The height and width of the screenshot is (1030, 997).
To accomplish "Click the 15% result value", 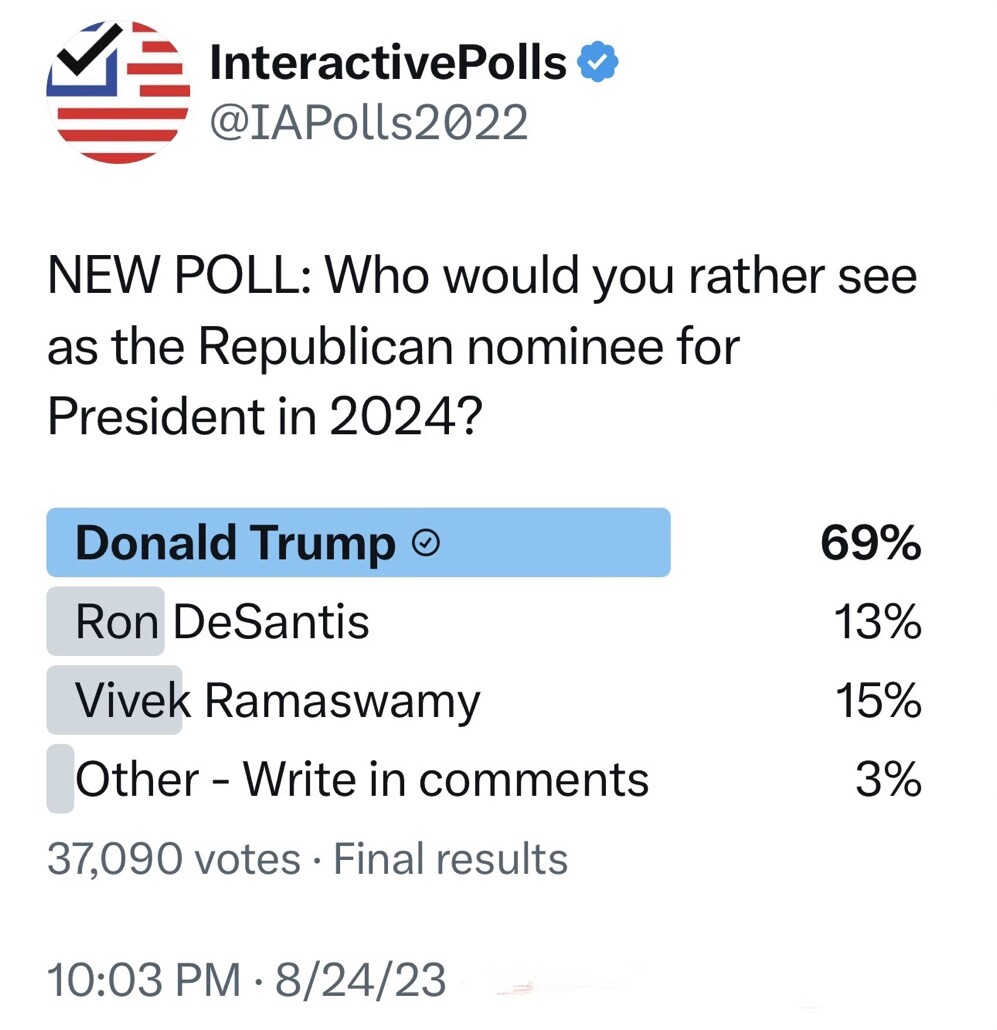I will click(x=878, y=700).
